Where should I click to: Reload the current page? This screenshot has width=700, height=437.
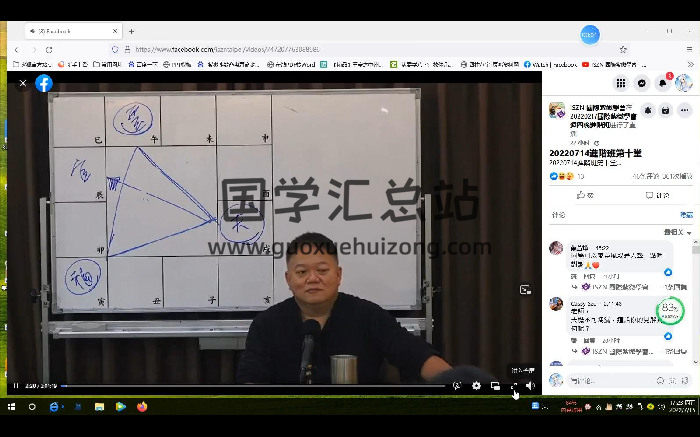(49, 50)
